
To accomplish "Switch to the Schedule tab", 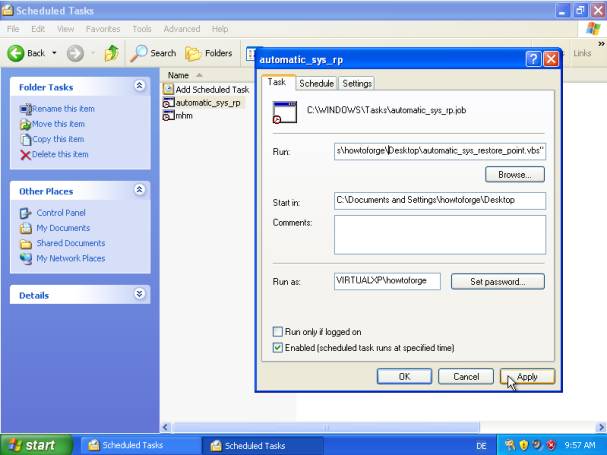I will click(316, 84).
